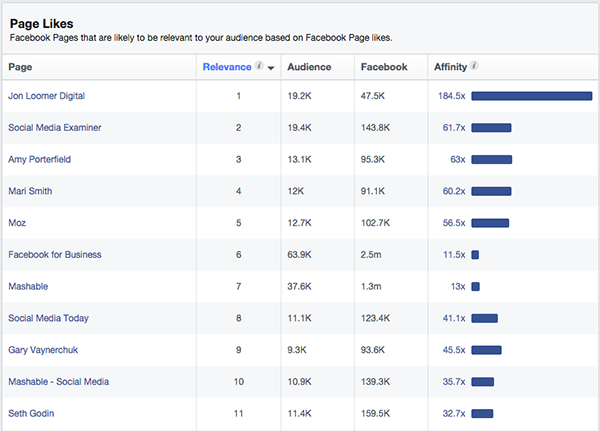Toggle the Relevance sort arrow

pos(271,68)
